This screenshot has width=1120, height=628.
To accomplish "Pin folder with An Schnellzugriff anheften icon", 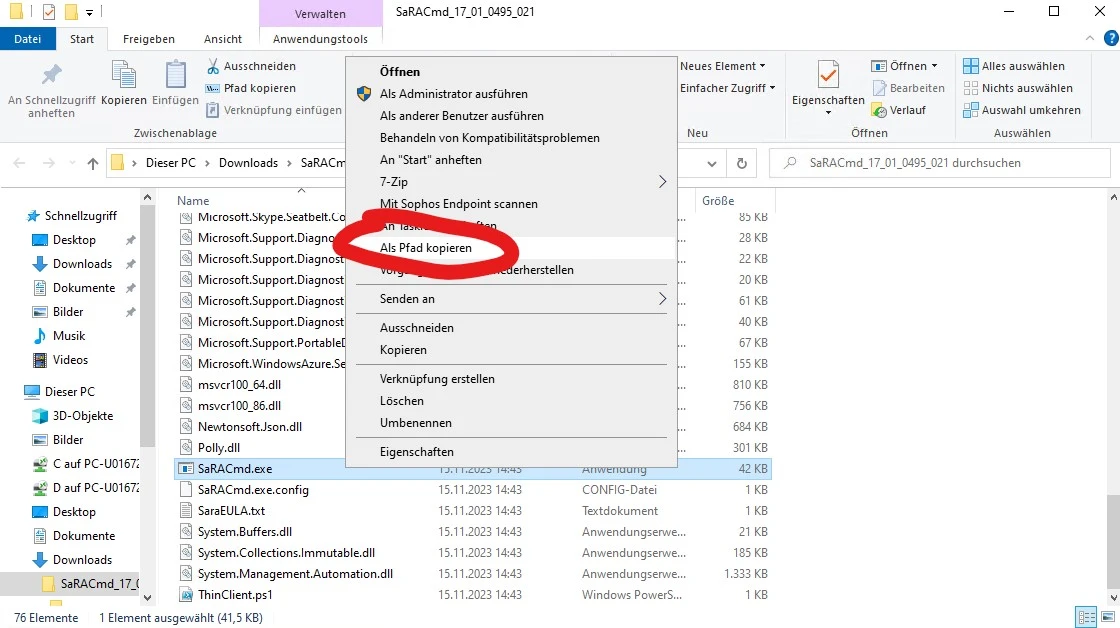I will click(51, 76).
